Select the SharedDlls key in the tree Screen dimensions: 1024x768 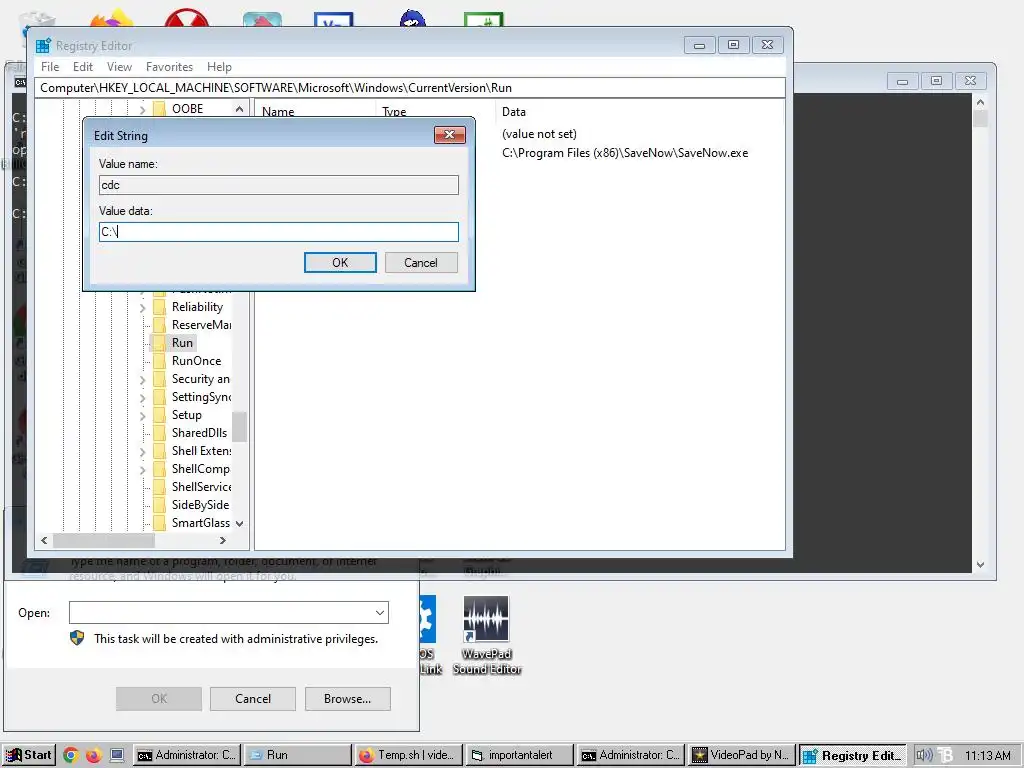point(199,433)
